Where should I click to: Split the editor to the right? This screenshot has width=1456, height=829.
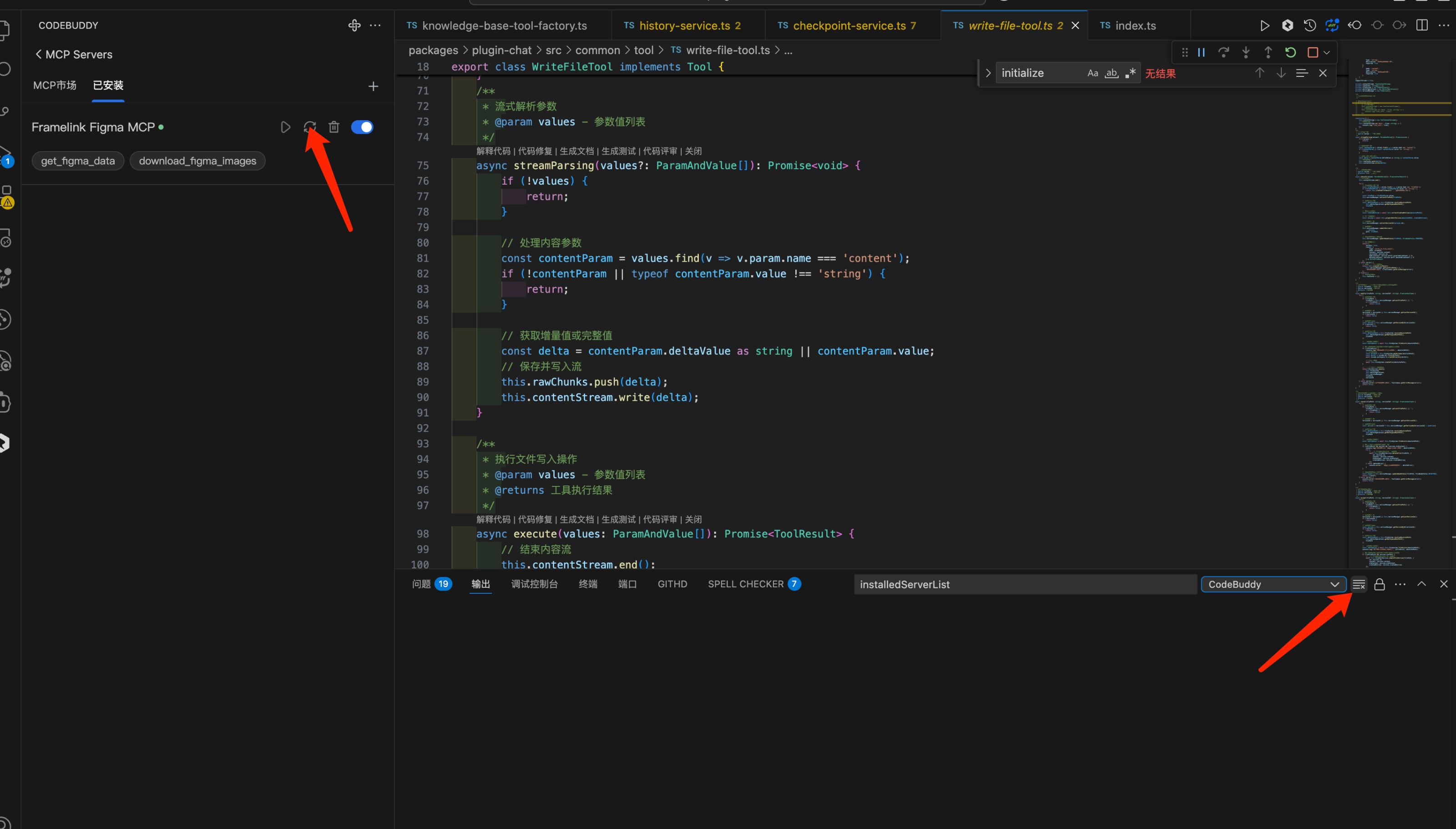[1422, 25]
